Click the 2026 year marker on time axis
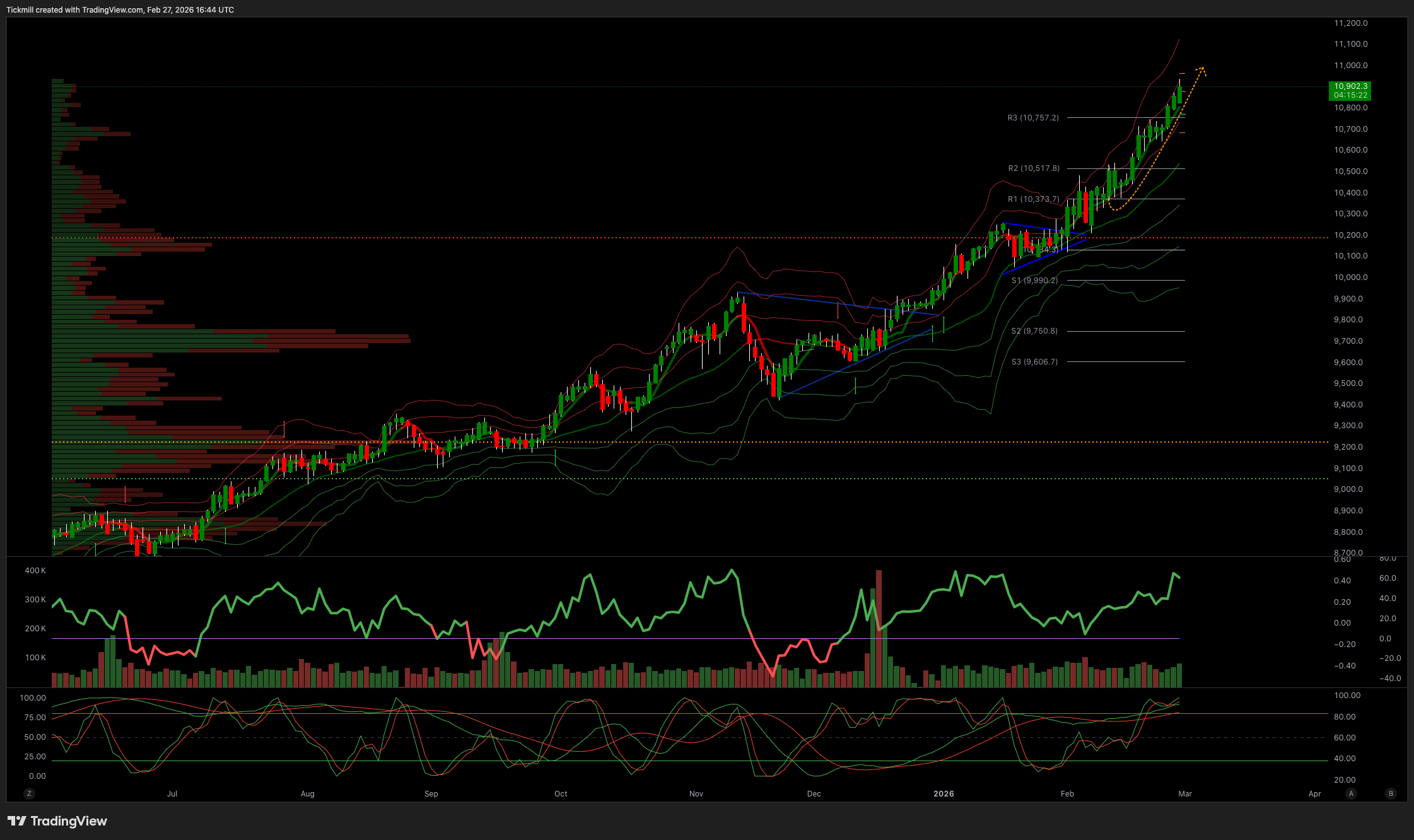 [x=944, y=793]
